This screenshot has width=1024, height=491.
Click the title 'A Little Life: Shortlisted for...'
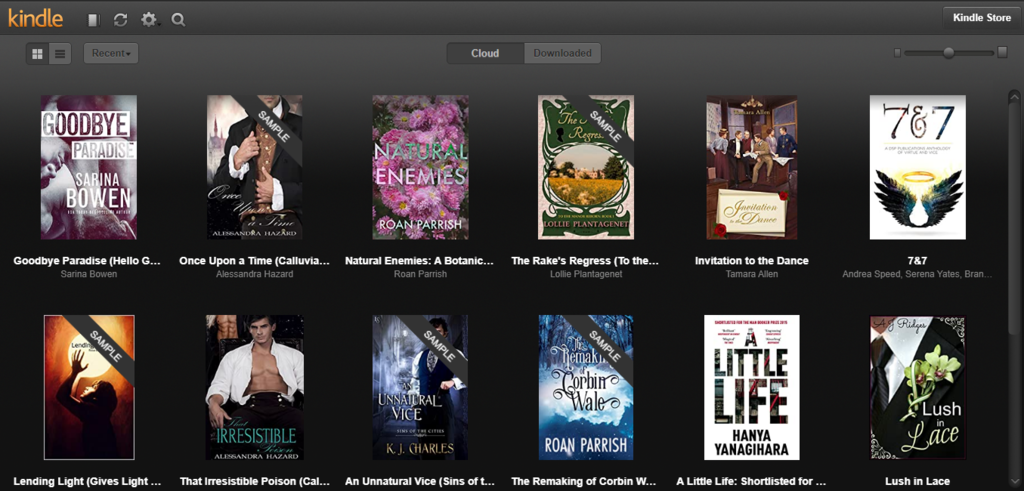pyautogui.click(x=752, y=482)
